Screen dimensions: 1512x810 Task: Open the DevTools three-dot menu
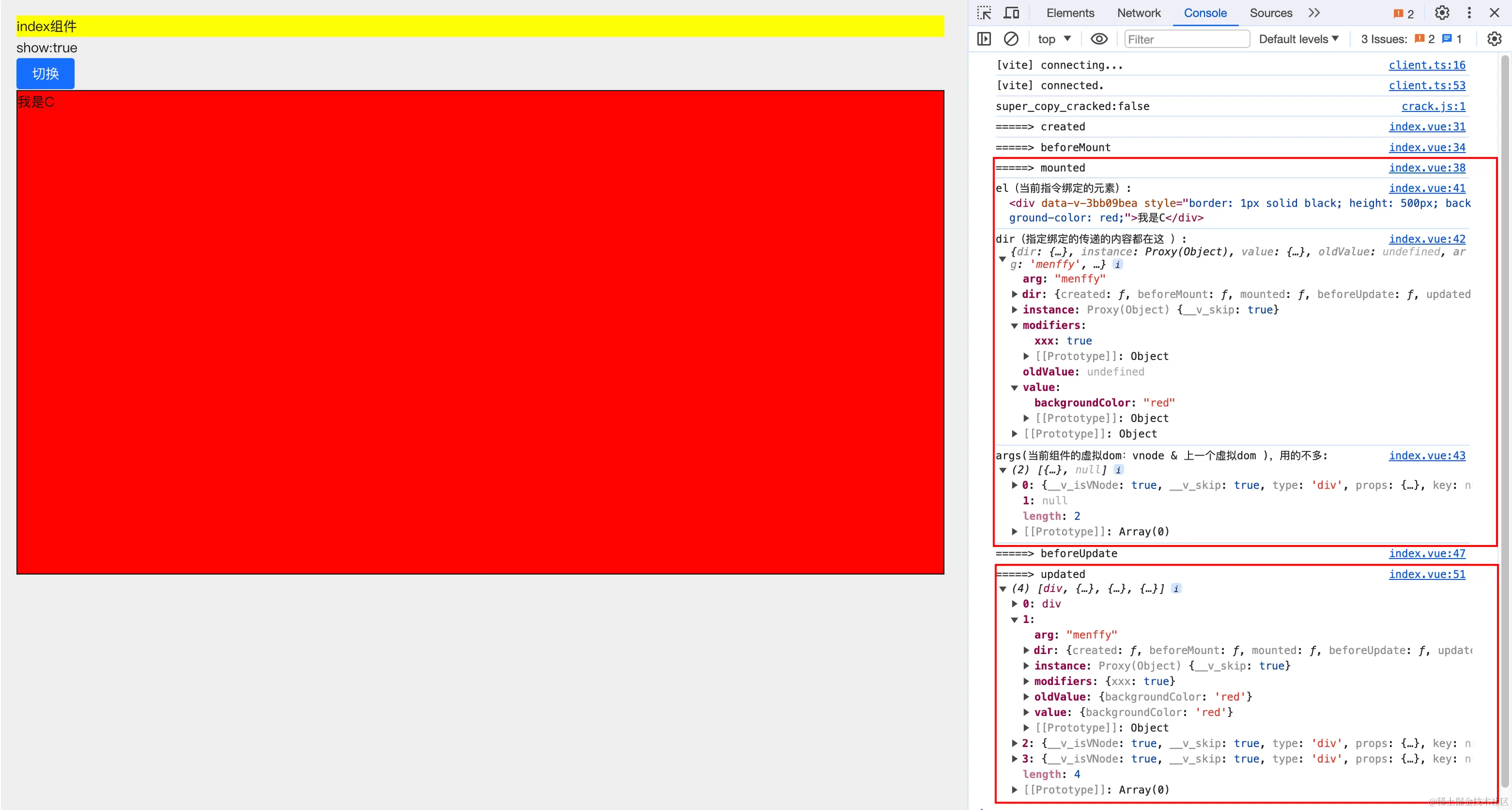[1469, 13]
